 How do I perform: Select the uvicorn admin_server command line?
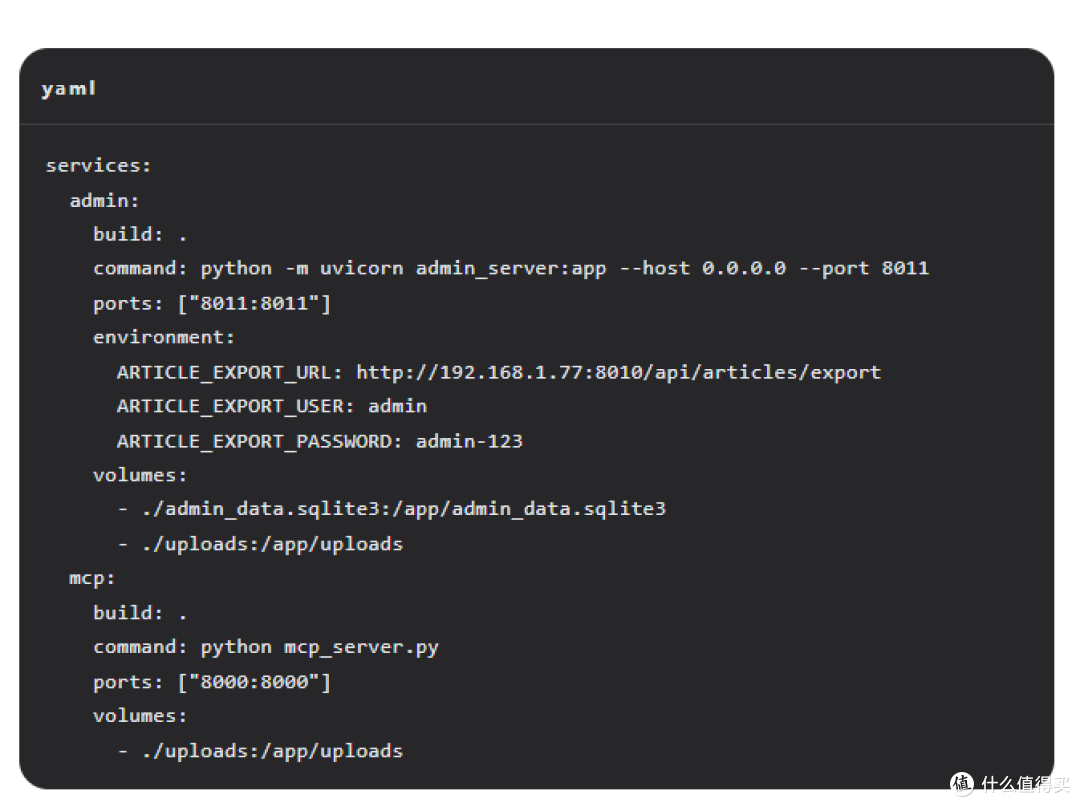(x=511, y=269)
